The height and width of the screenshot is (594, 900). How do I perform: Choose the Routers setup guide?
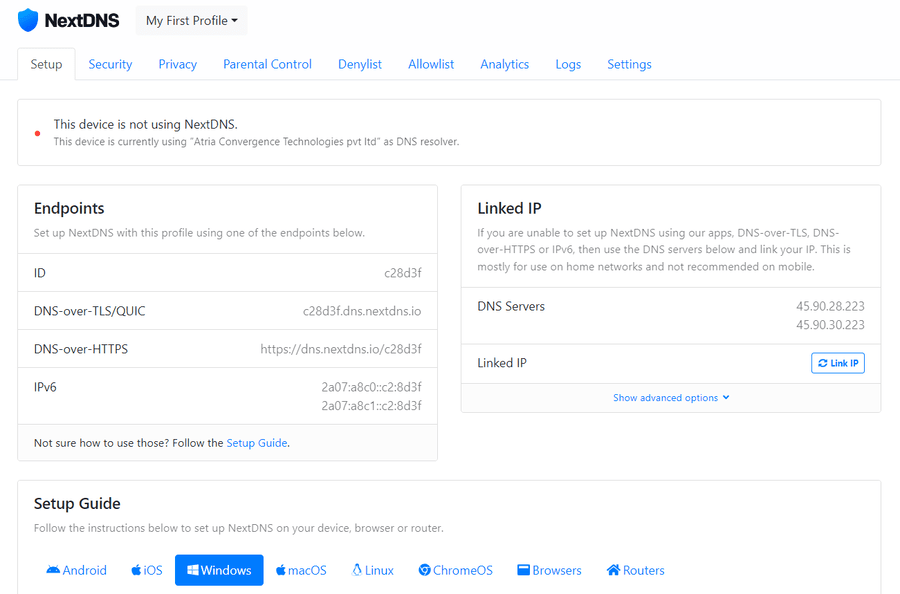tap(635, 570)
